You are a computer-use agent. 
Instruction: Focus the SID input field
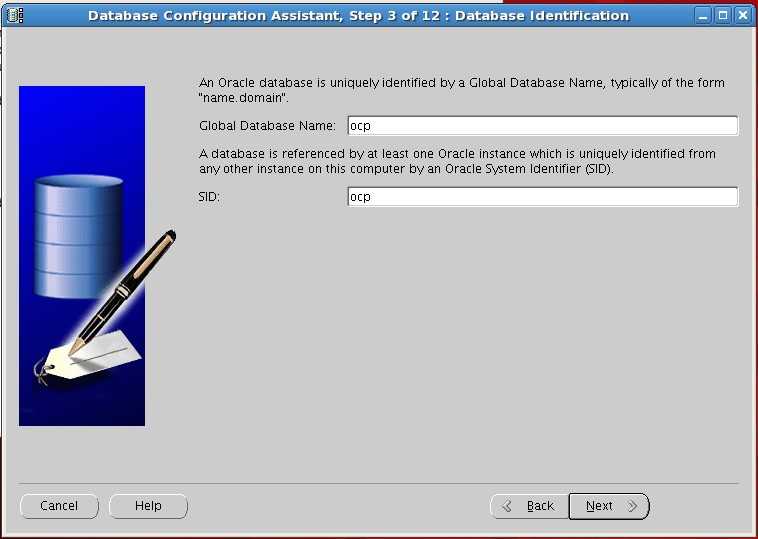click(x=543, y=197)
